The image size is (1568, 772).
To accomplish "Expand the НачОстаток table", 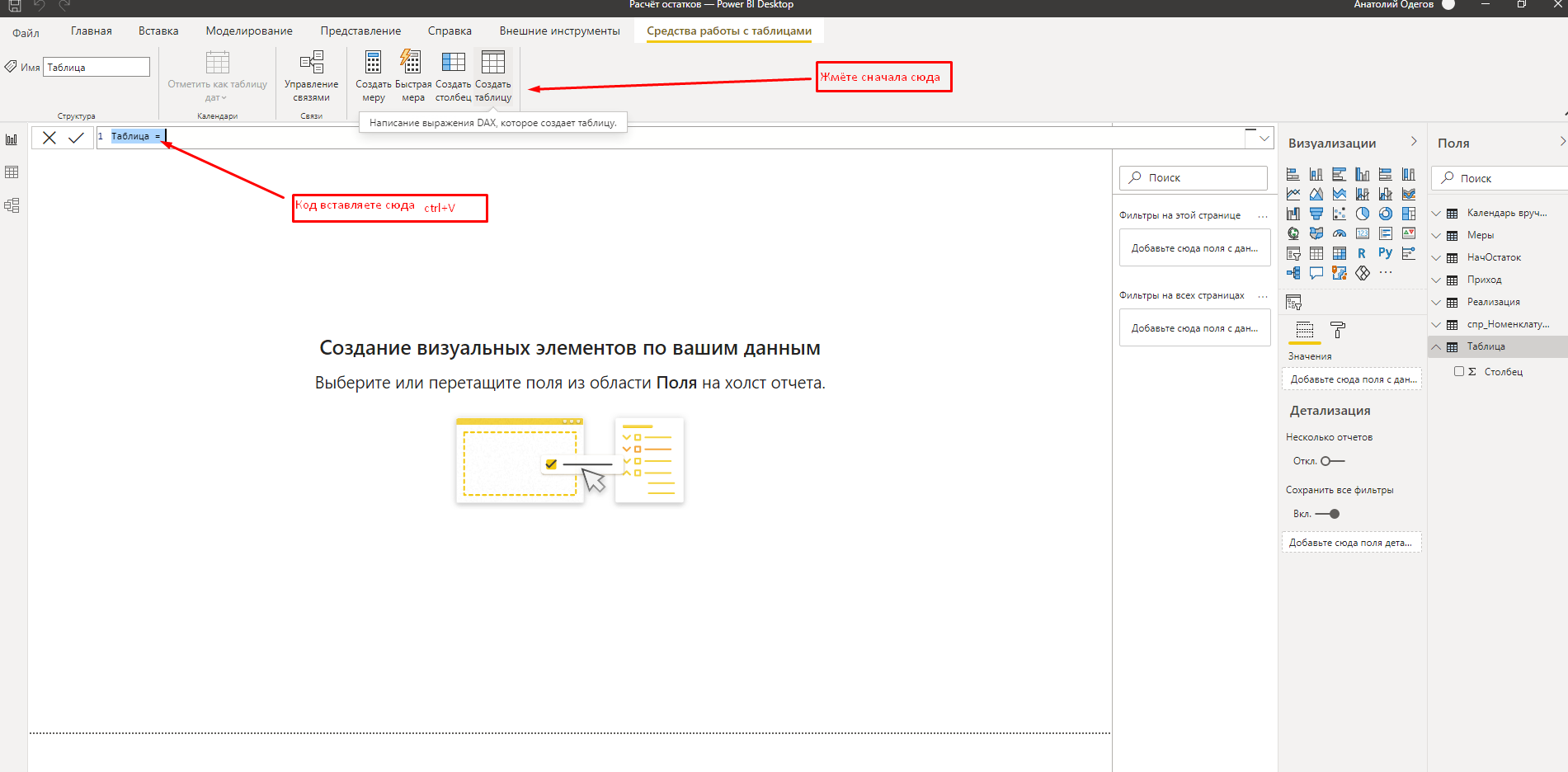I will 1436,257.
